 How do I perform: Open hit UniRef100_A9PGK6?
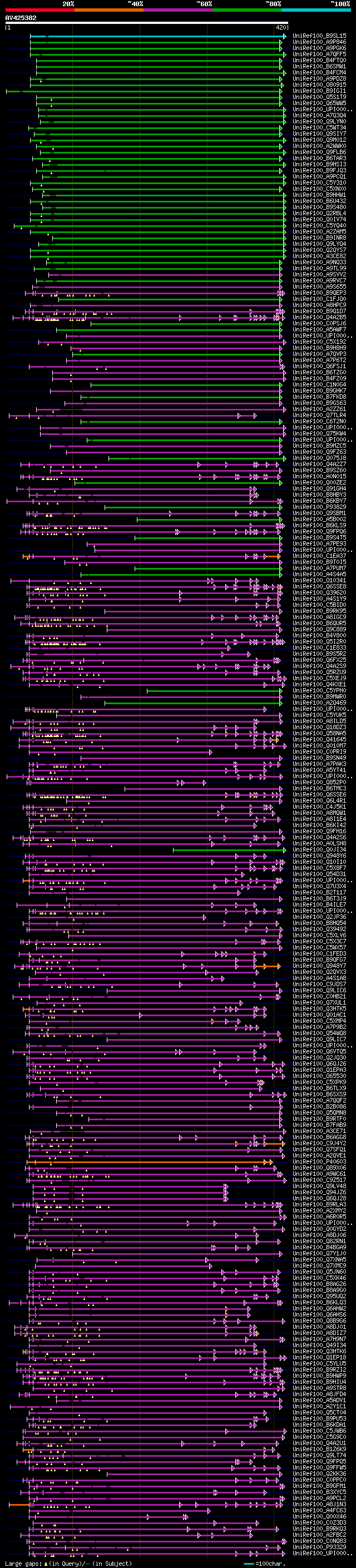tap(319, 48)
